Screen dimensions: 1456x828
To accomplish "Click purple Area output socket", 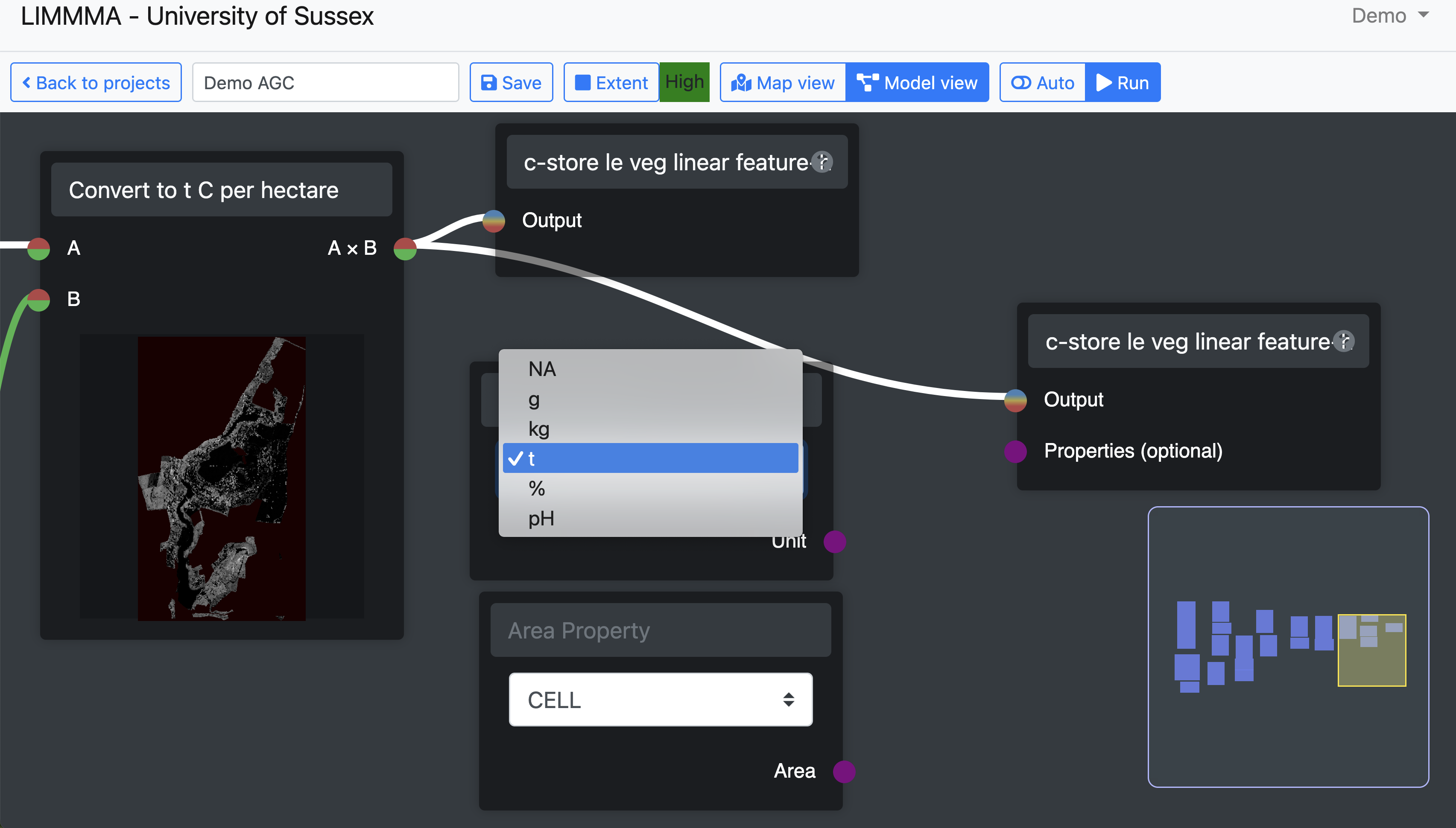I will pyautogui.click(x=844, y=772).
